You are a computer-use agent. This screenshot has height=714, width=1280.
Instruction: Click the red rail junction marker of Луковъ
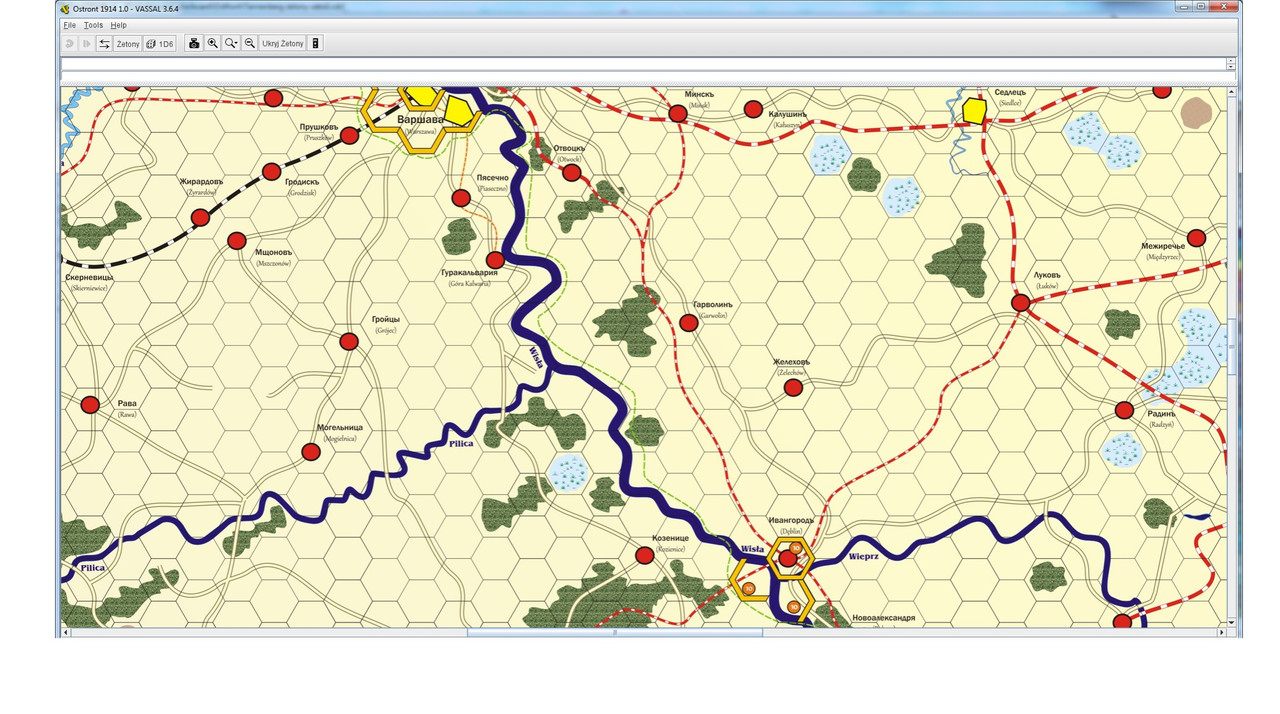pyautogui.click(x=1020, y=302)
